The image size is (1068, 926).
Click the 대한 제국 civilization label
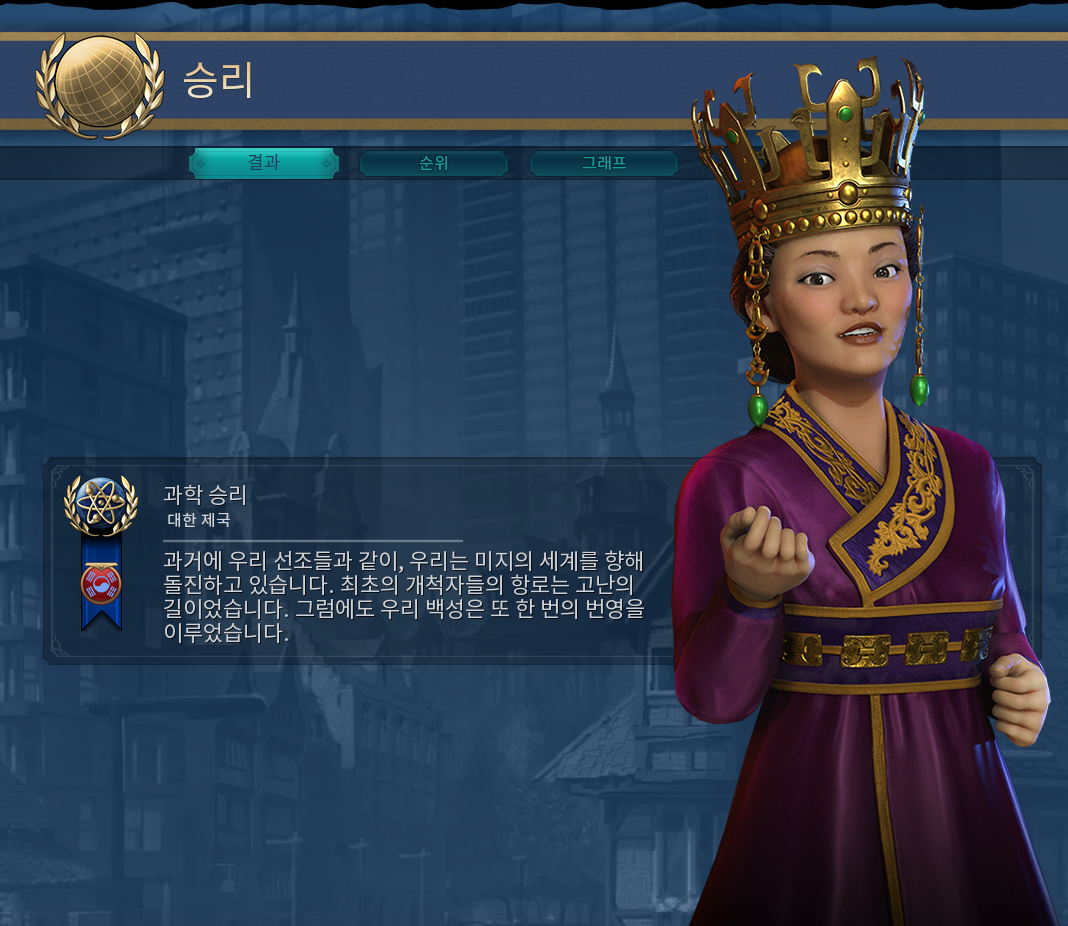tap(199, 520)
